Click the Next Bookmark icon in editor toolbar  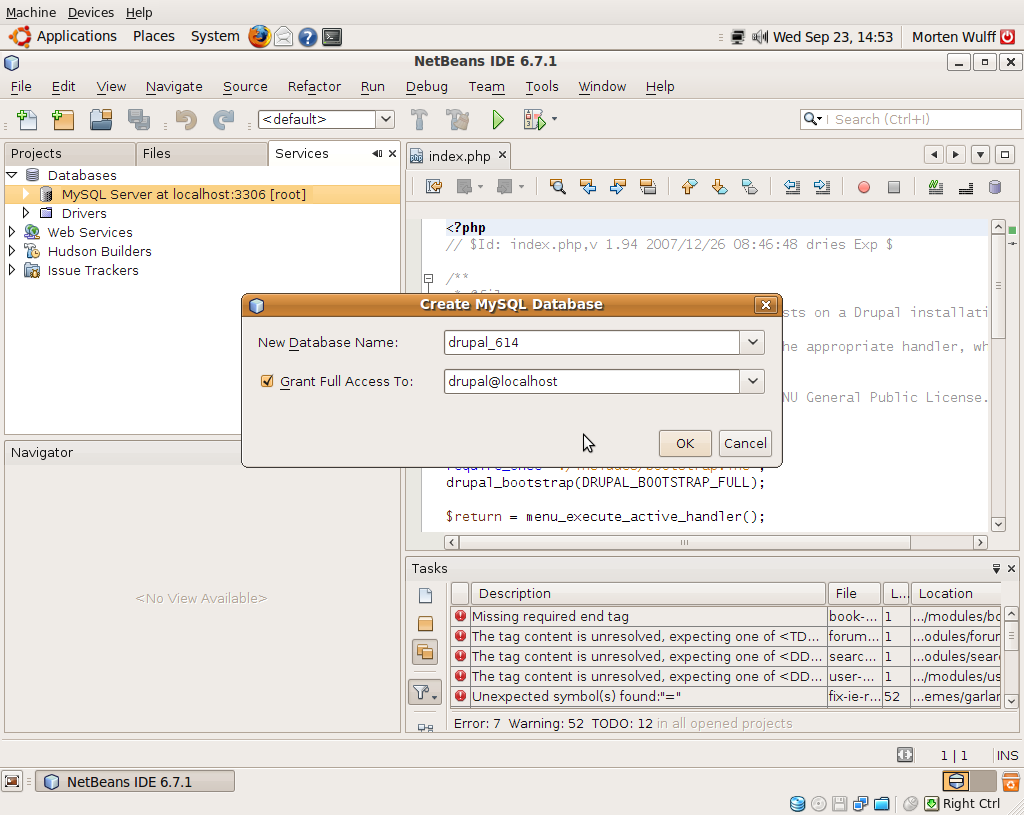(719, 187)
